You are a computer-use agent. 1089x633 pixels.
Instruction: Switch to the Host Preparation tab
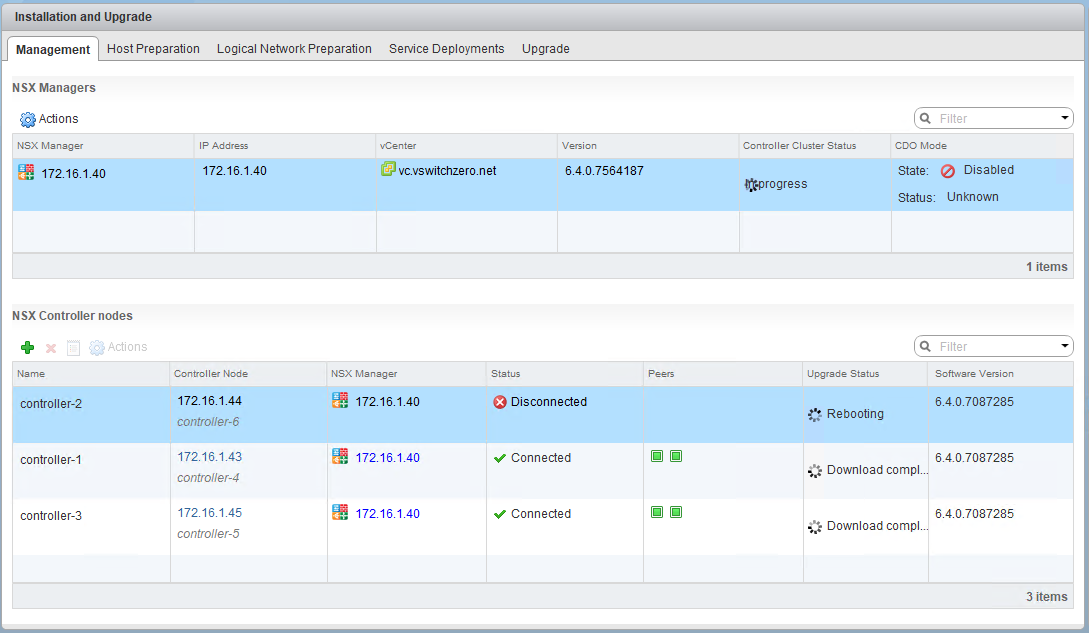point(153,48)
